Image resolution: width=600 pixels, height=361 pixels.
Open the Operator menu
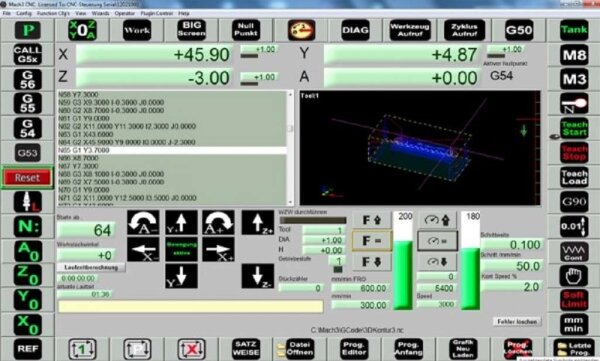click(125, 13)
